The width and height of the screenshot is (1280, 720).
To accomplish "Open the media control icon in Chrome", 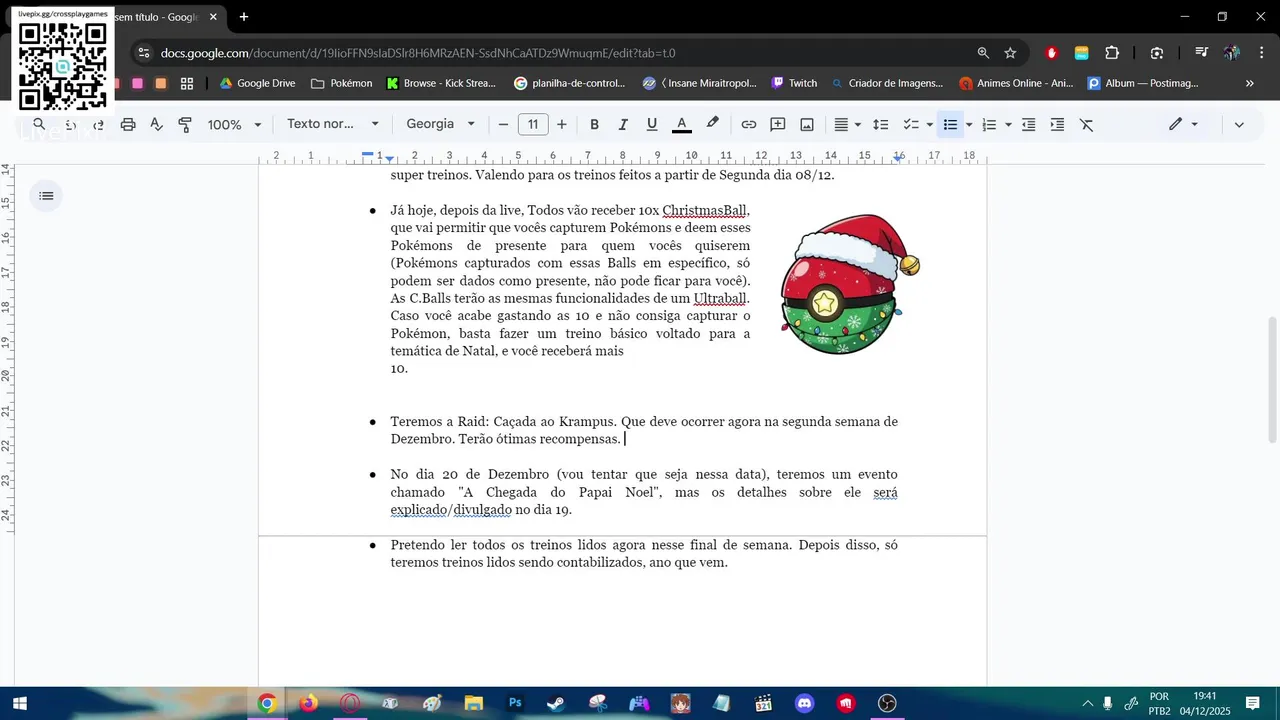I will pos(1202,53).
